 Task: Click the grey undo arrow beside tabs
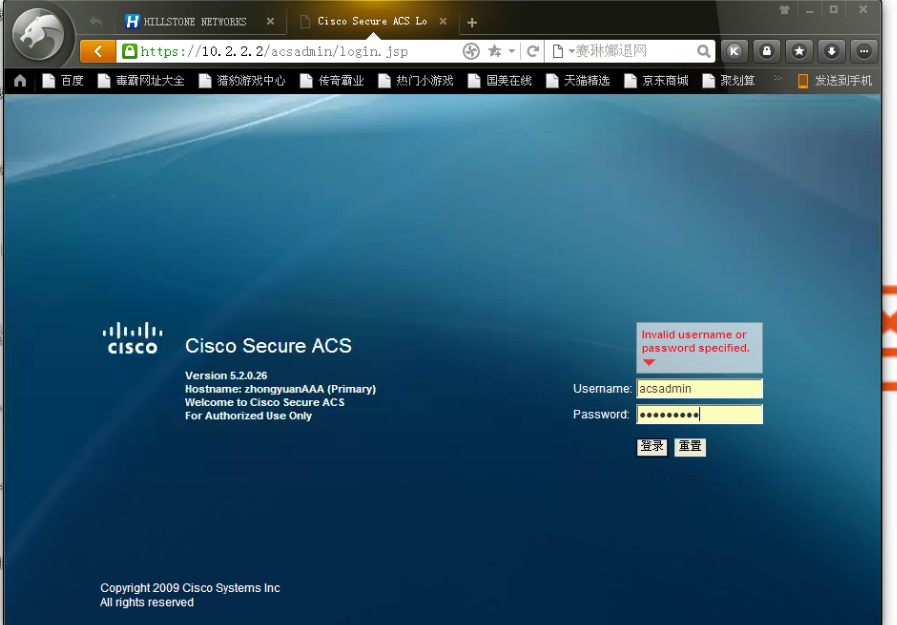(x=96, y=22)
